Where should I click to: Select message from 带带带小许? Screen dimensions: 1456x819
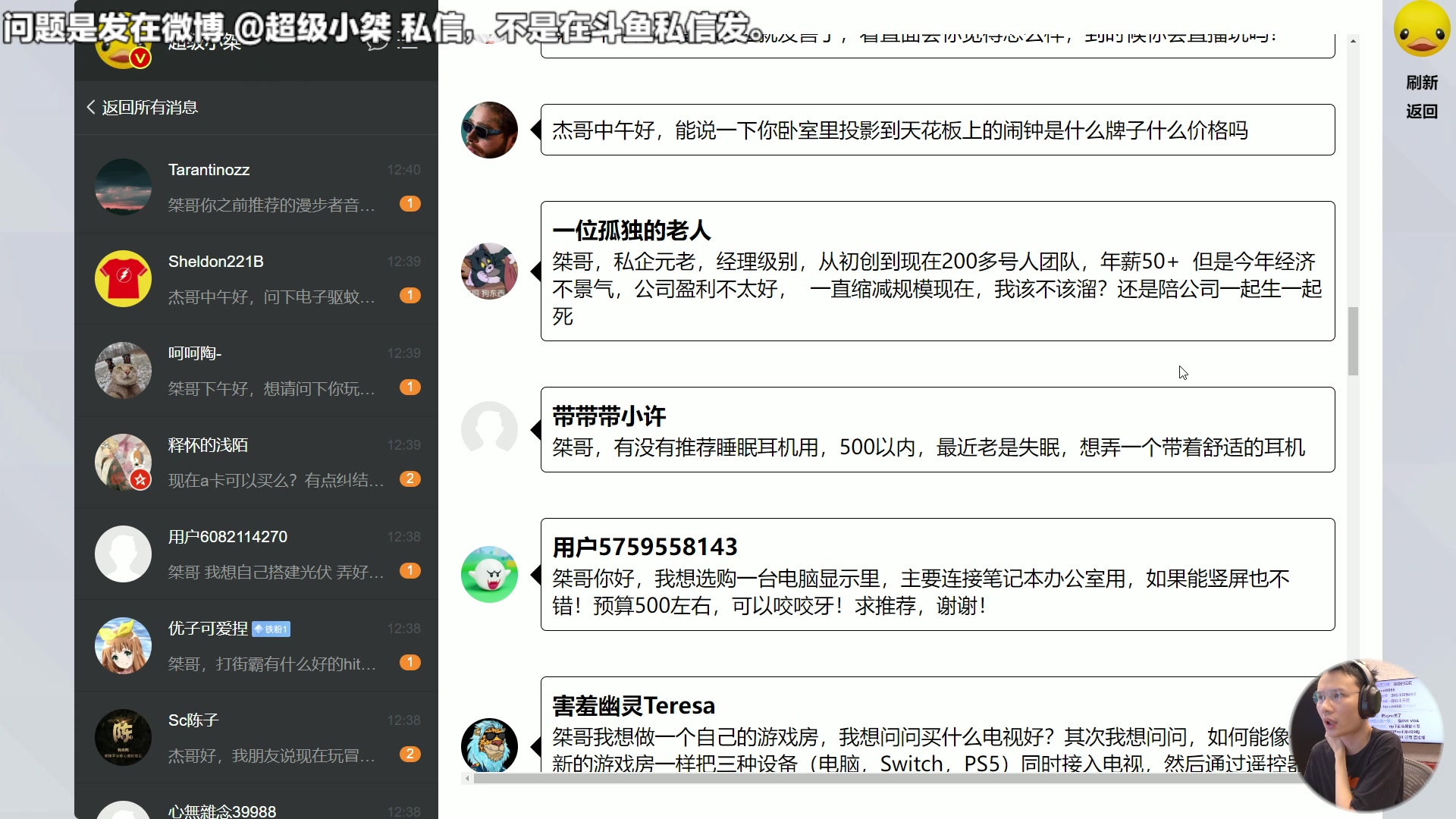[x=937, y=429]
